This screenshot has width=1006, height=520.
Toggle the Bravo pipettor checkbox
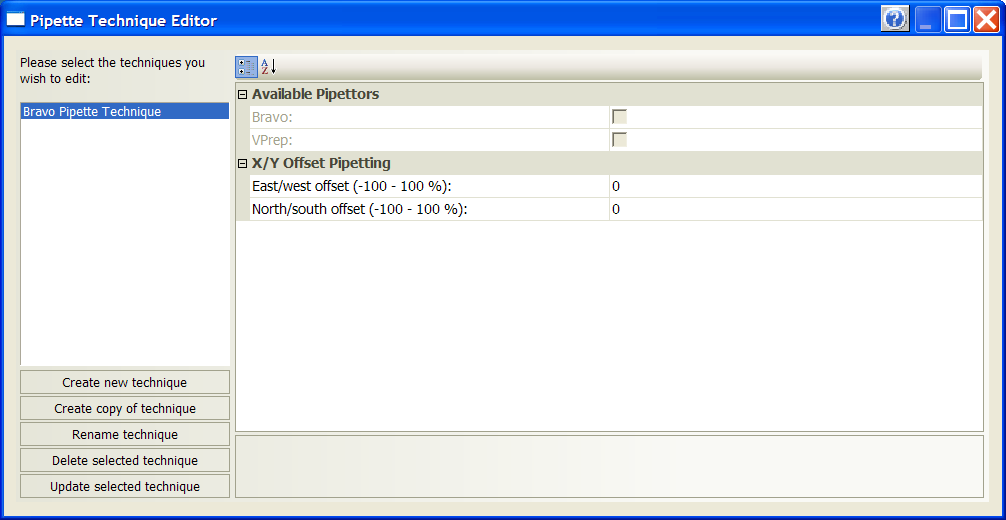point(619,117)
